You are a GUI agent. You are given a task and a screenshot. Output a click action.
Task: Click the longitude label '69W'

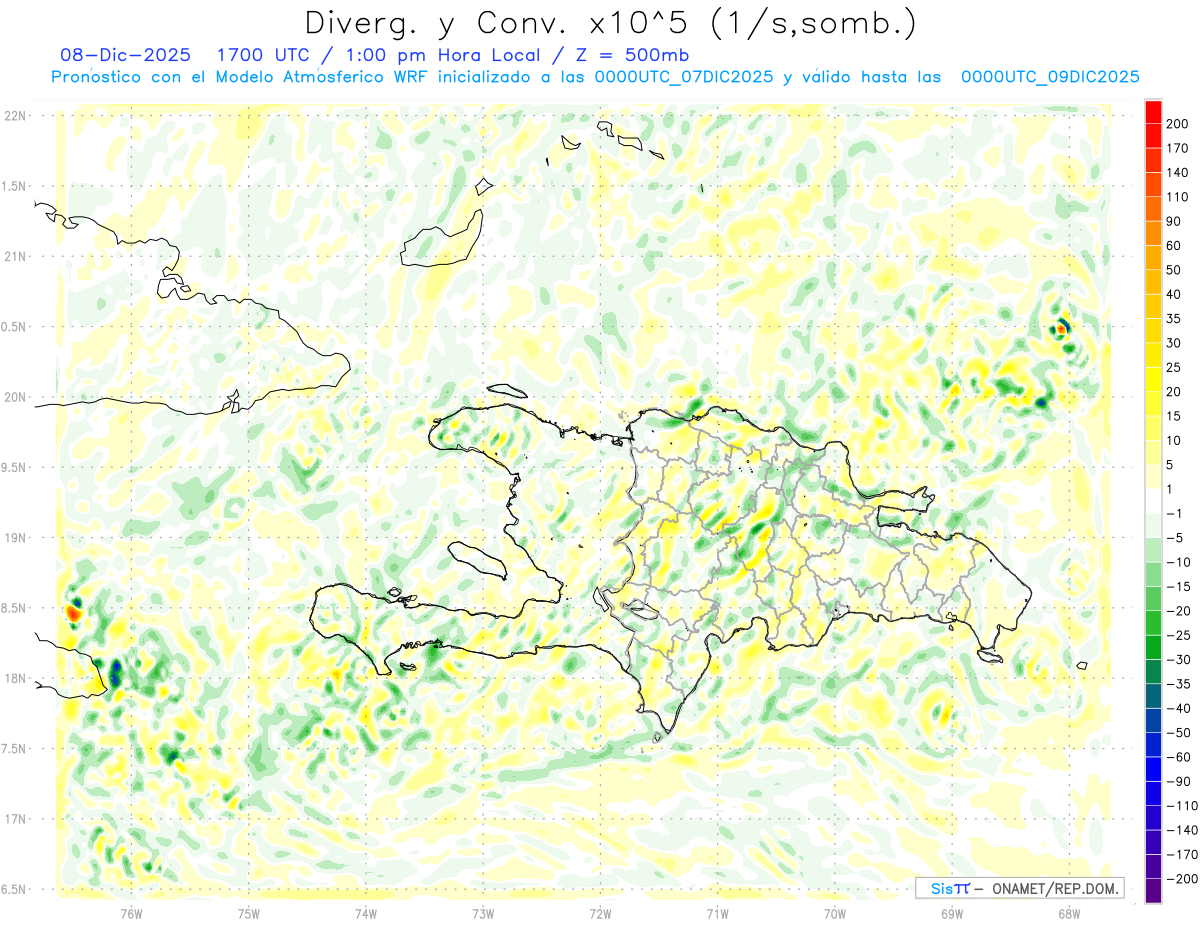pyautogui.click(x=952, y=912)
